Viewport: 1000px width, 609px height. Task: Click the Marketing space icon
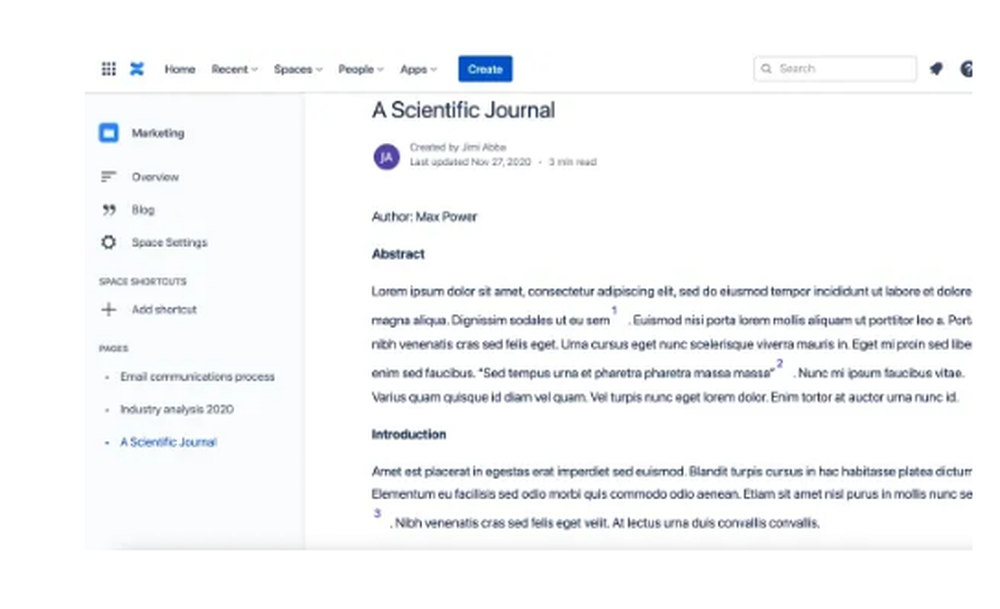tap(108, 133)
